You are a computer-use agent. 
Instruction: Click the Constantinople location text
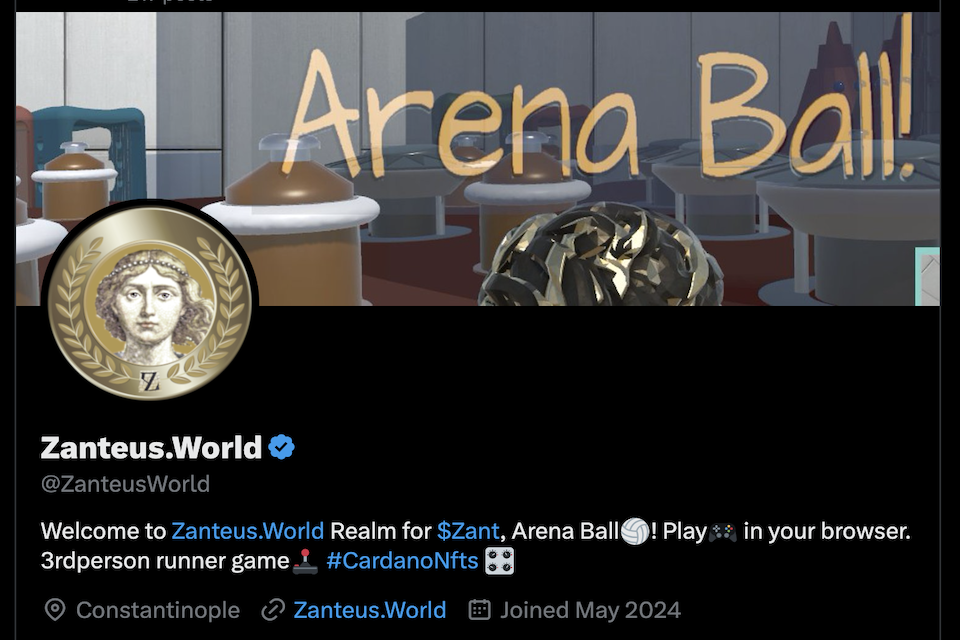tap(158, 610)
